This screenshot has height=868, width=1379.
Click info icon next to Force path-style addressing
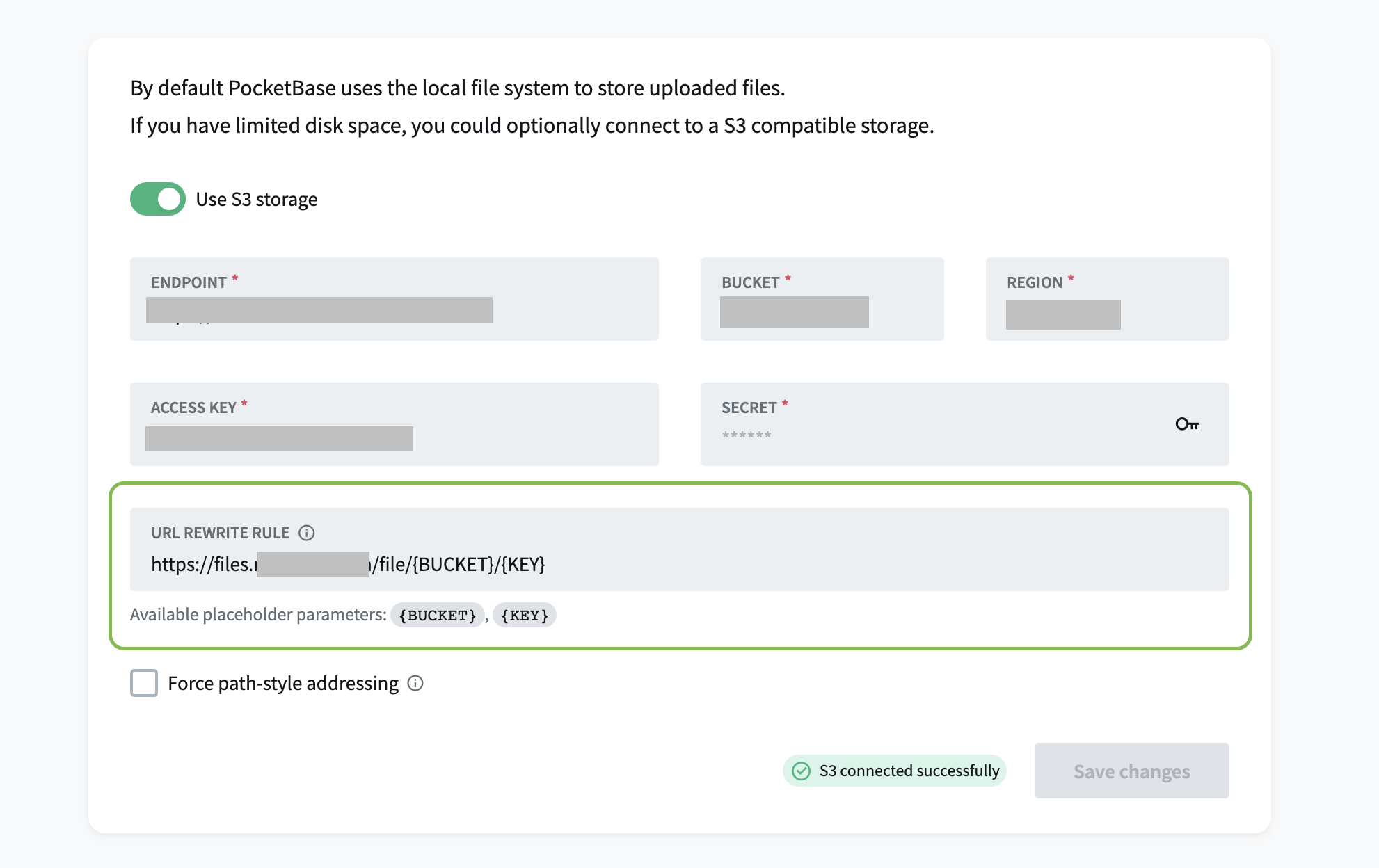415,683
